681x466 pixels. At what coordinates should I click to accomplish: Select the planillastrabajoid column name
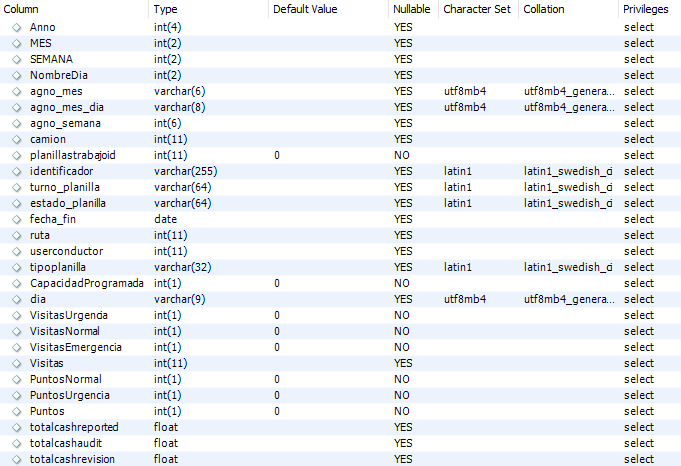pos(73,155)
